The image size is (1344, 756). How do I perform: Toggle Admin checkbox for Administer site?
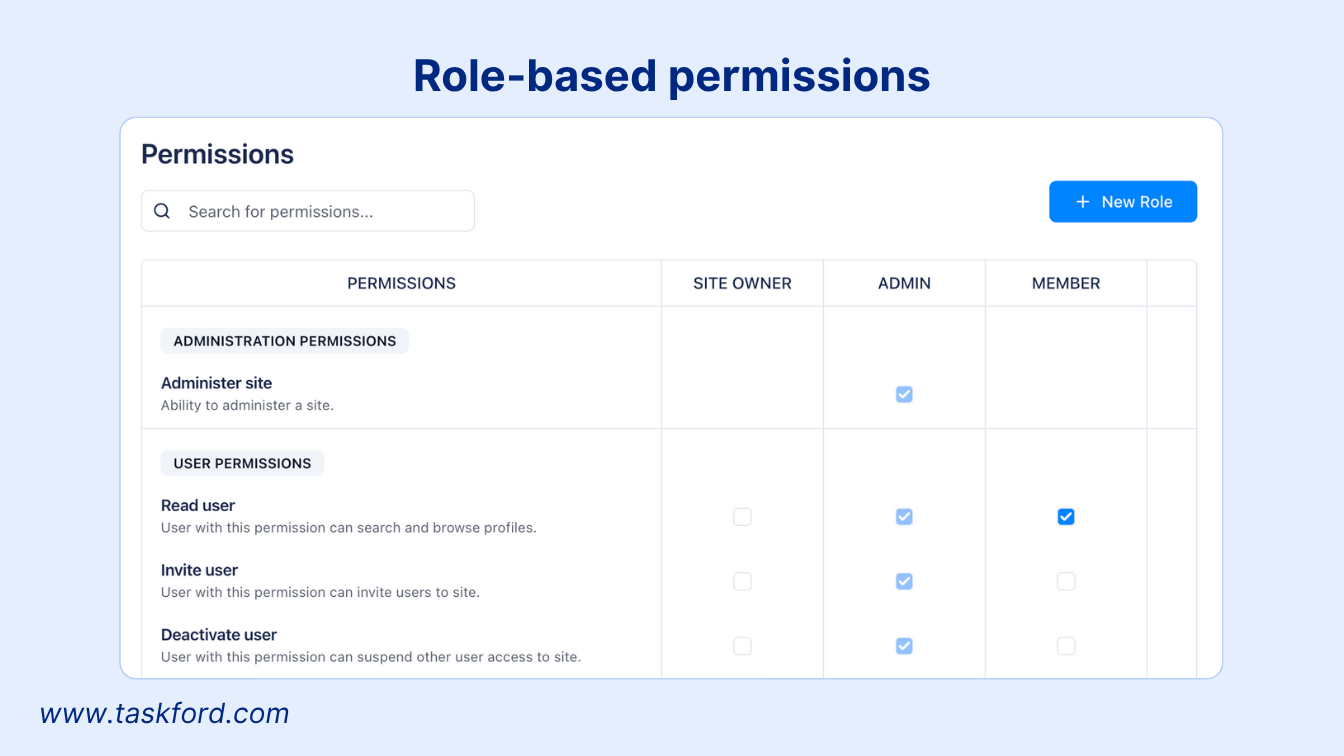[904, 394]
